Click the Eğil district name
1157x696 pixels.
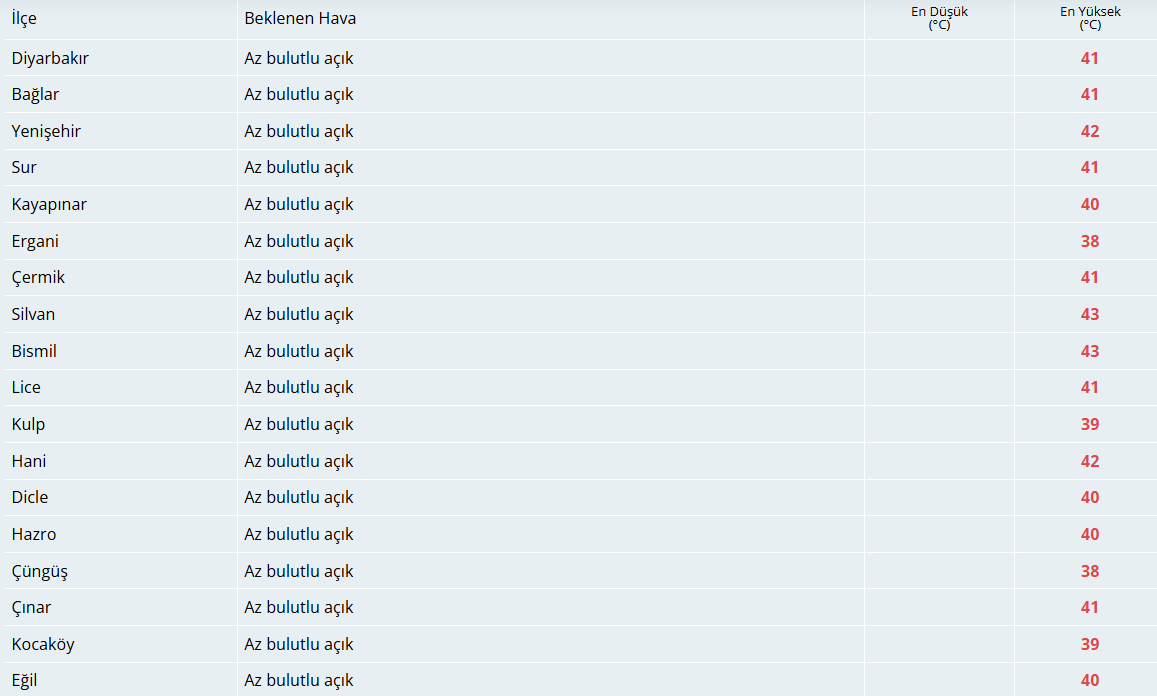(x=24, y=681)
